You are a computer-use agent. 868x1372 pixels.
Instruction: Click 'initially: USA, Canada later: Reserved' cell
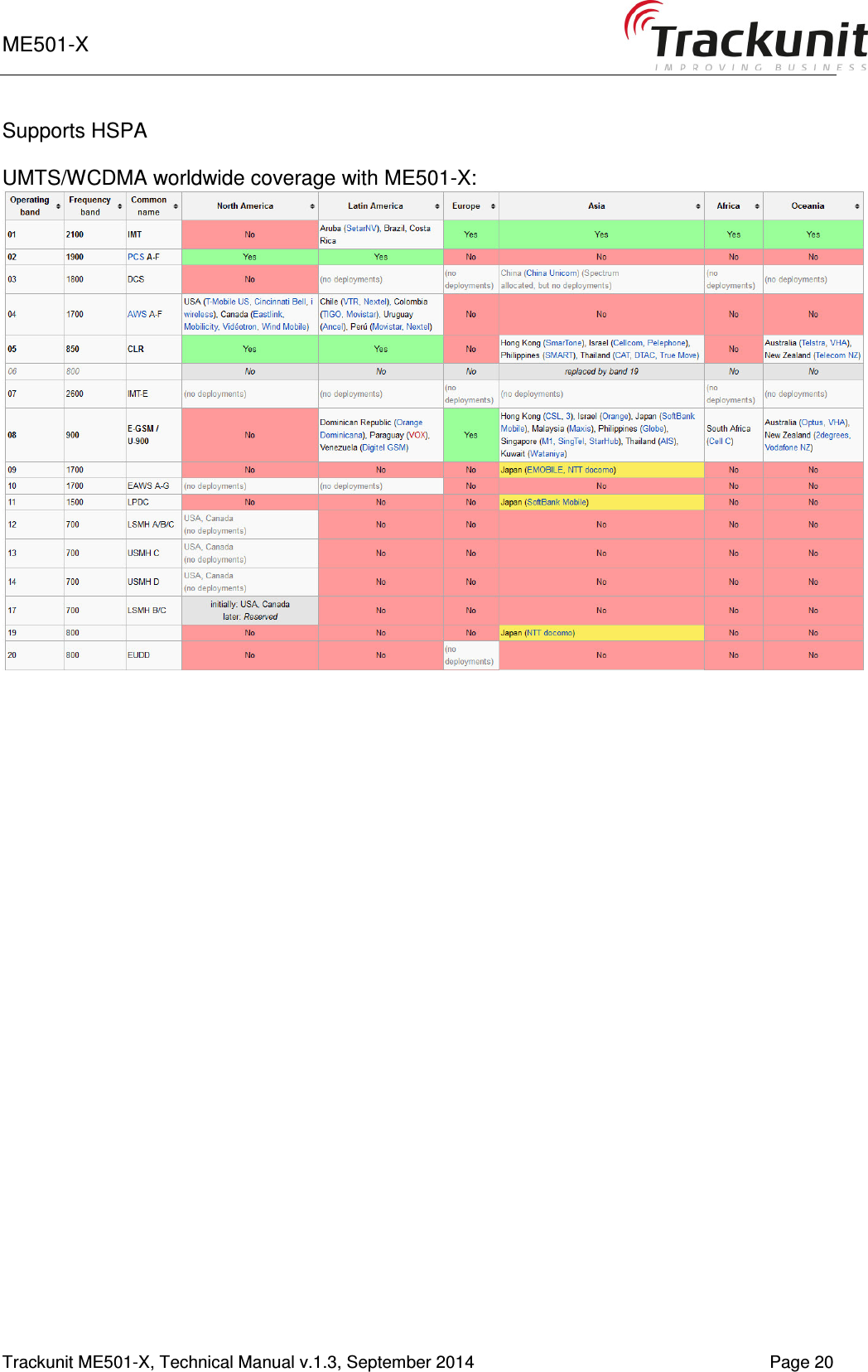click(249, 610)
